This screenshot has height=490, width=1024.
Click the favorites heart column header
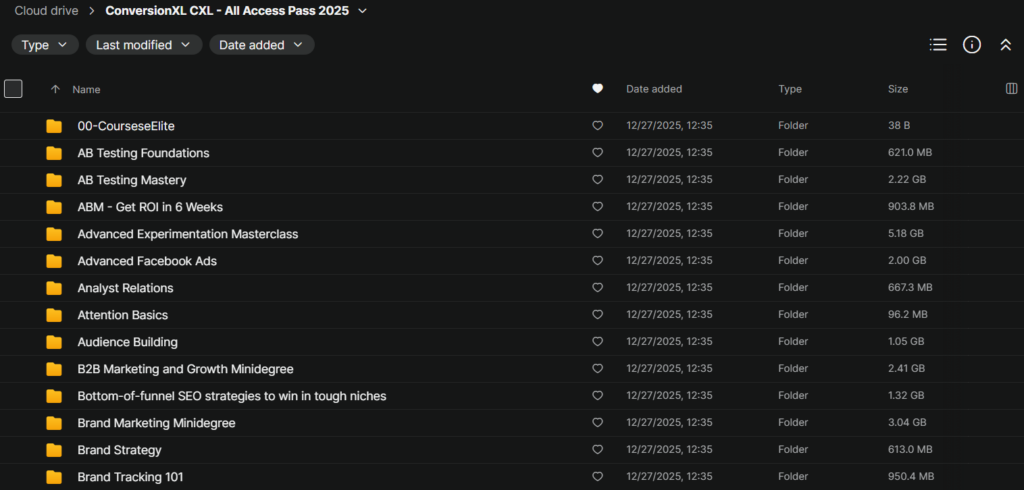point(598,89)
